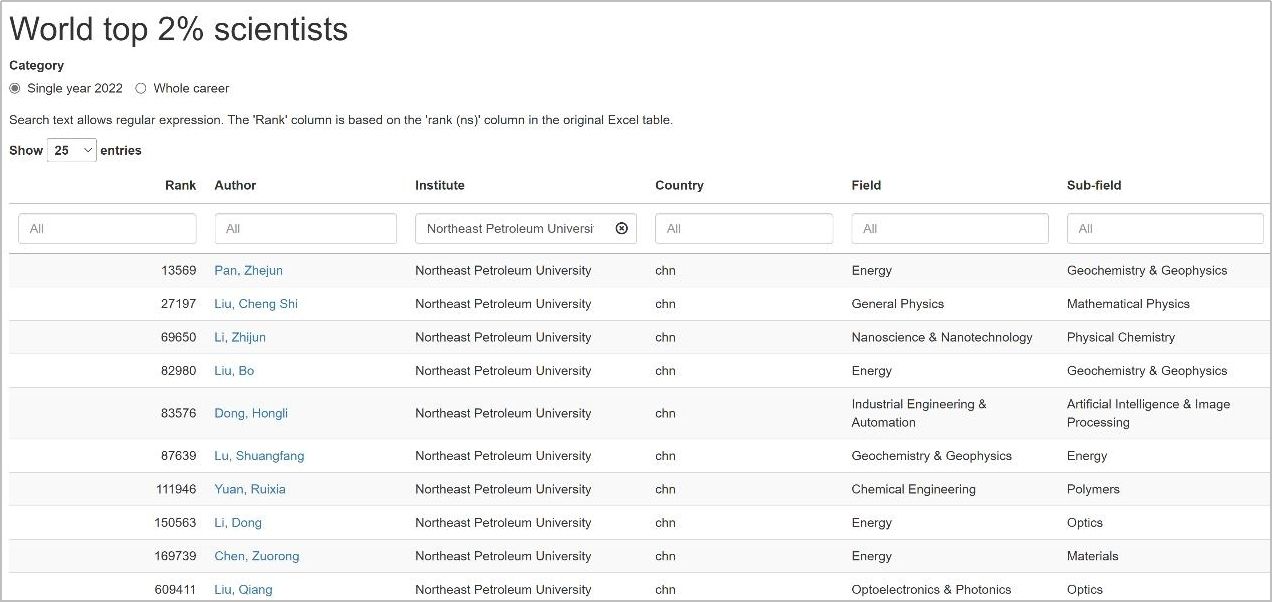Focus the Author search filter field
The image size is (1274, 602).
tap(305, 229)
